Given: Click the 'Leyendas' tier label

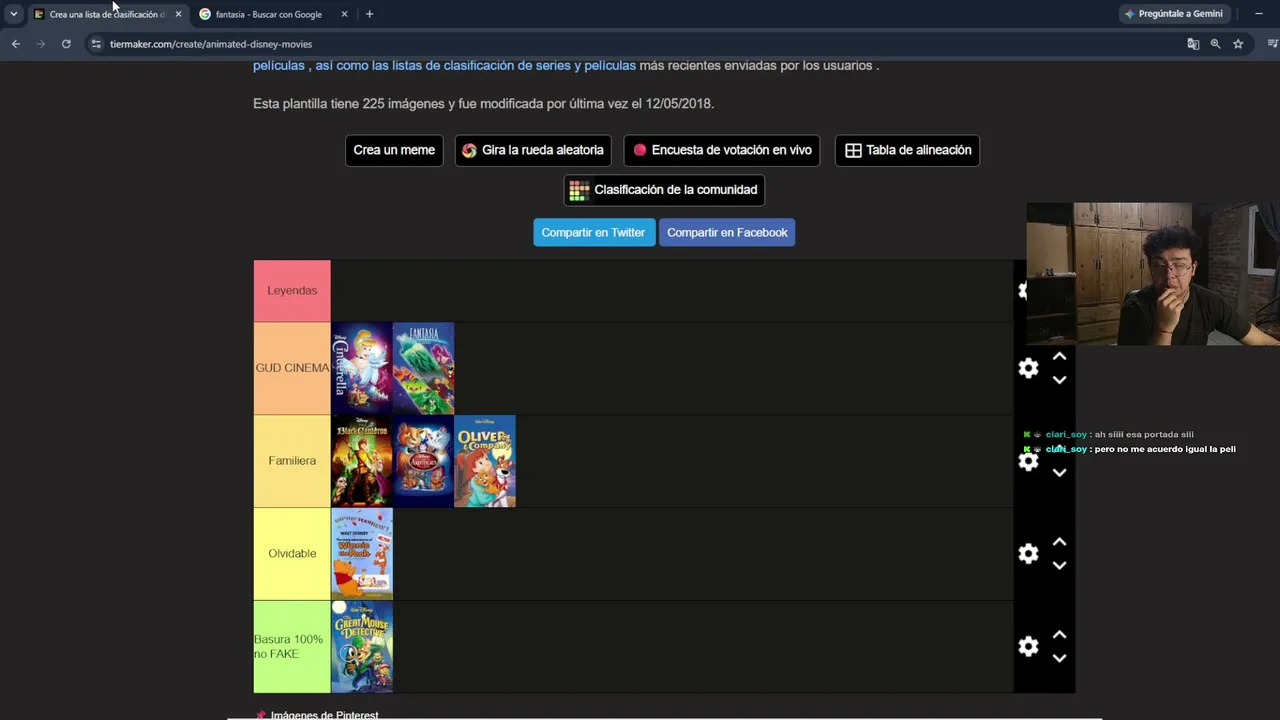Looking at the screenshot, I should pos(292,291).
